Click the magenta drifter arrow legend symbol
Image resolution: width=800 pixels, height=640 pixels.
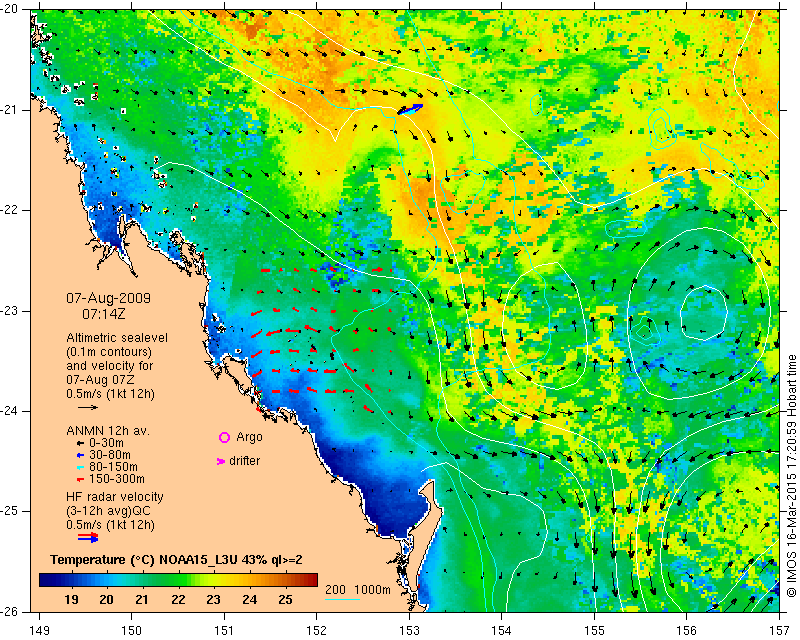221,461
